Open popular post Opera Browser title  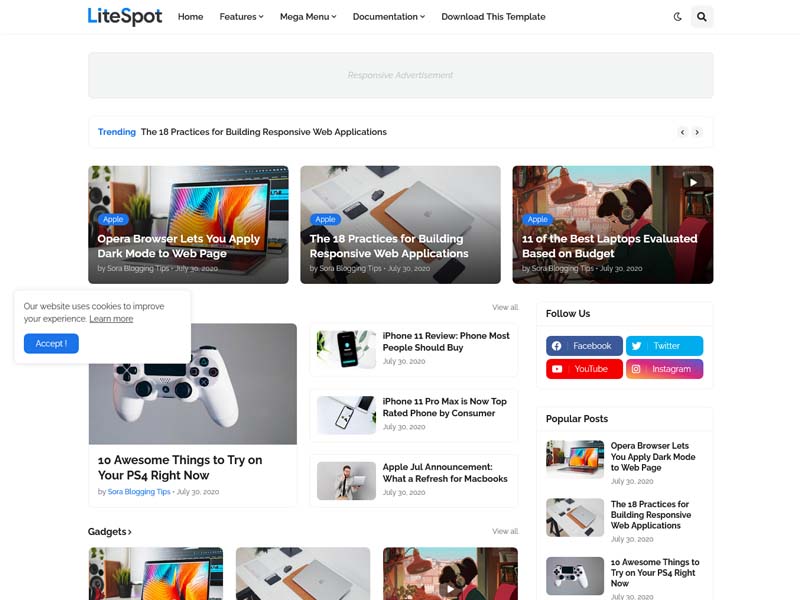tap(653, 457)
